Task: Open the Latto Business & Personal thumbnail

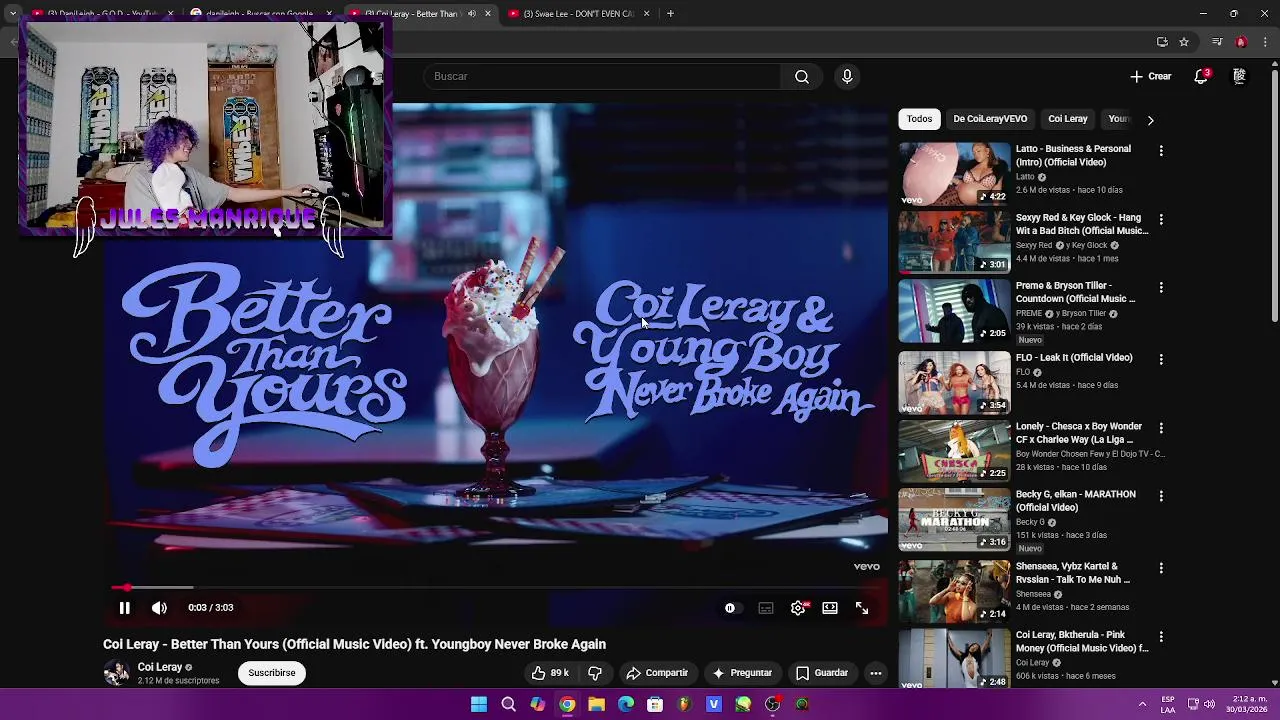Action: [954, 173]
